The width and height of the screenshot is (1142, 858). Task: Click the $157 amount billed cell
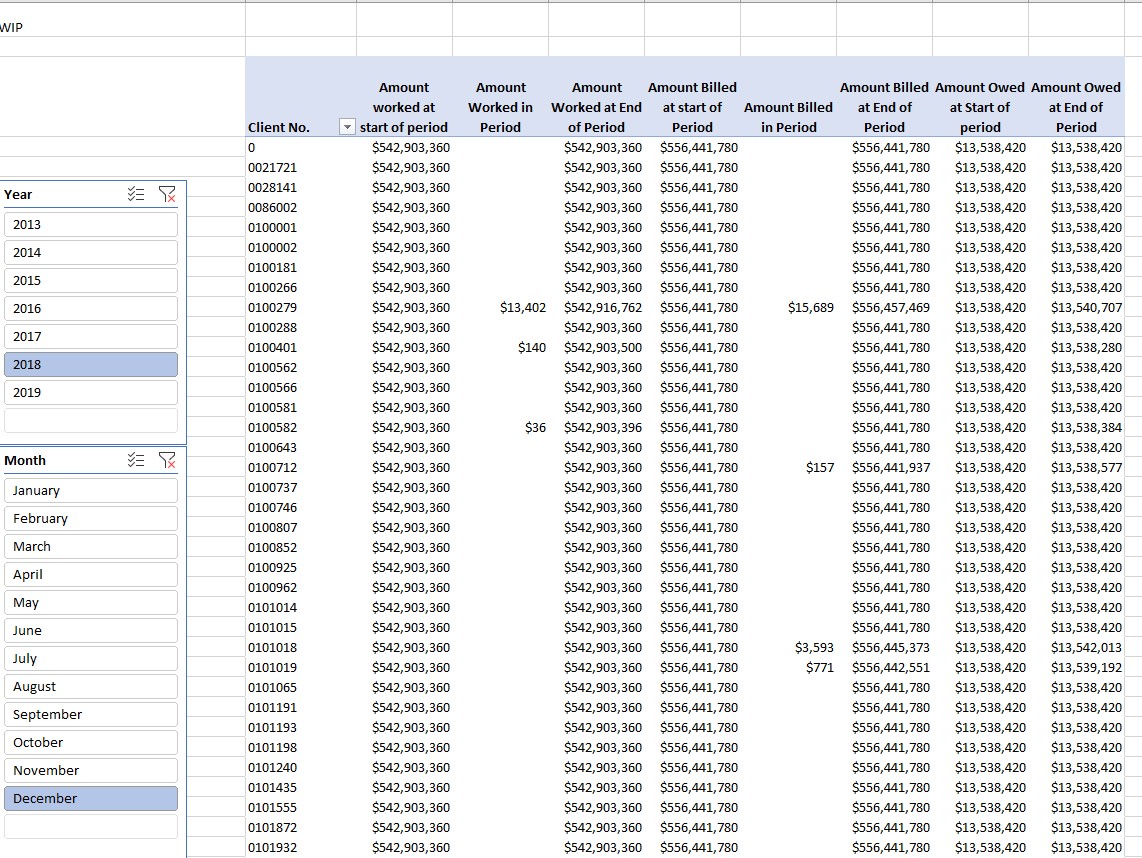pyautogui.click(x=789, y=468)
